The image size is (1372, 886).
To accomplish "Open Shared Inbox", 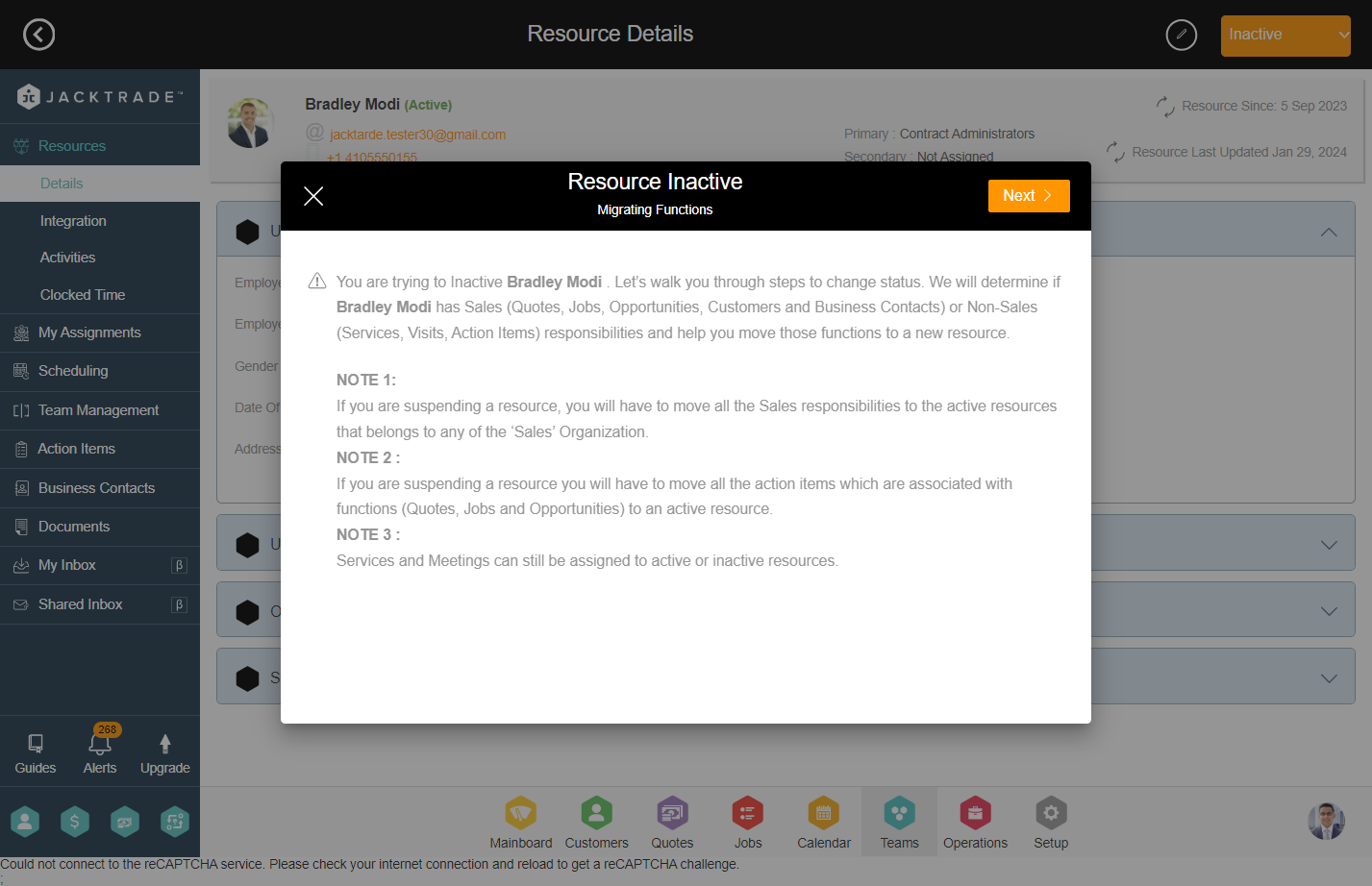I will point(100,604).
